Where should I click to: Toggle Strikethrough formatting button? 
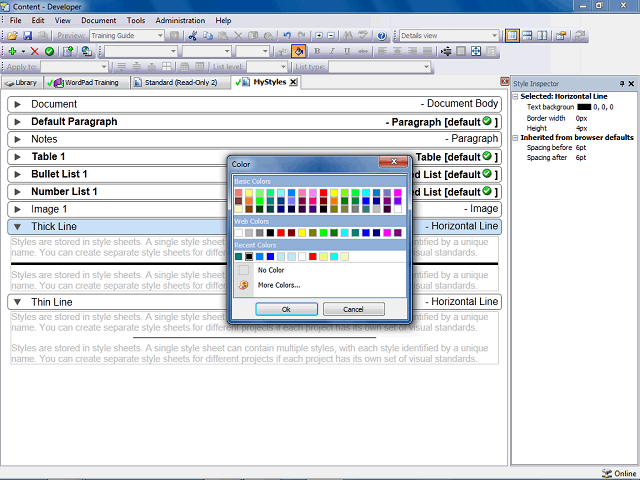click(x=362, y=51)
